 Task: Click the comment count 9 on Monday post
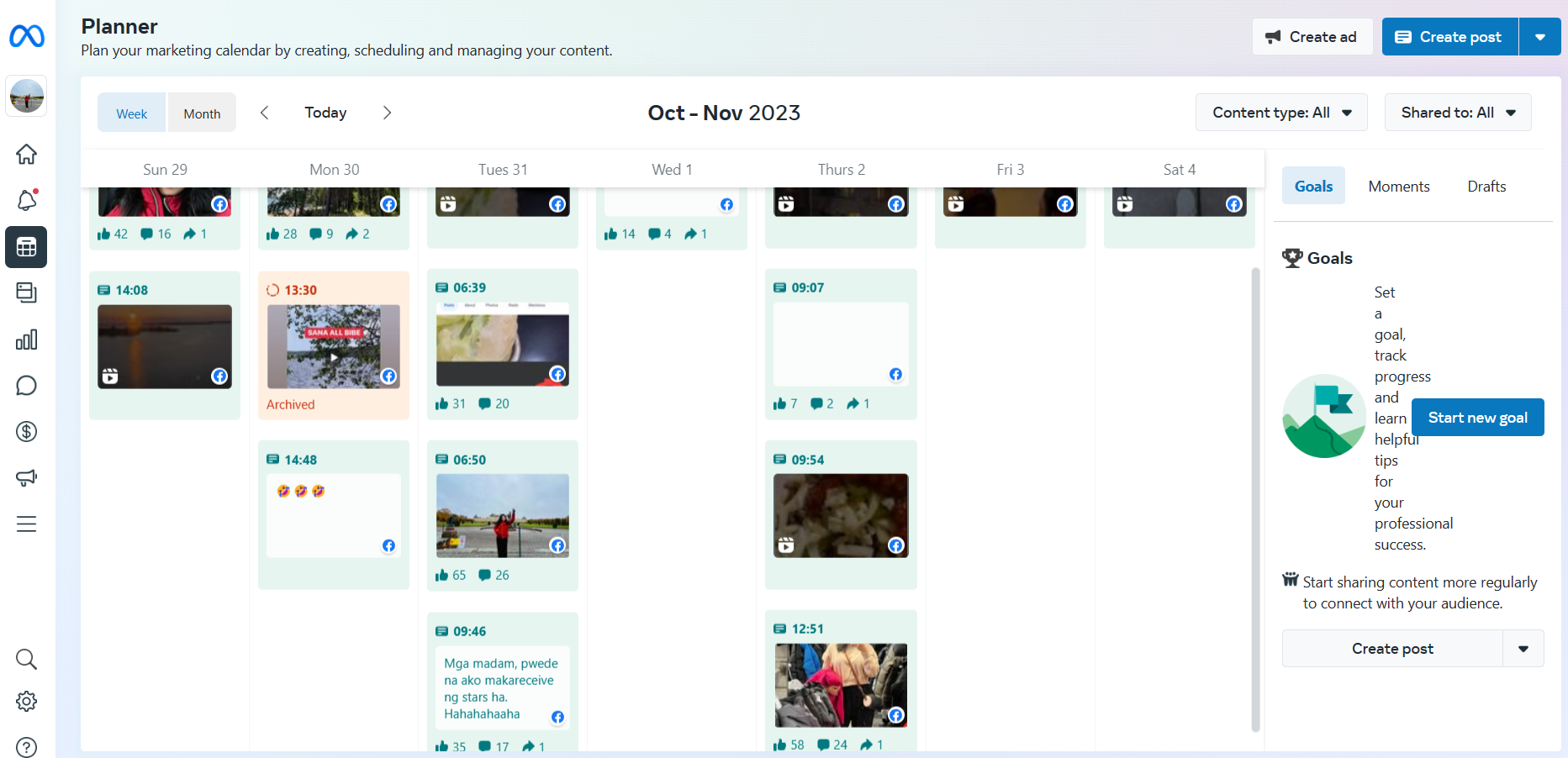click(322, 234)
